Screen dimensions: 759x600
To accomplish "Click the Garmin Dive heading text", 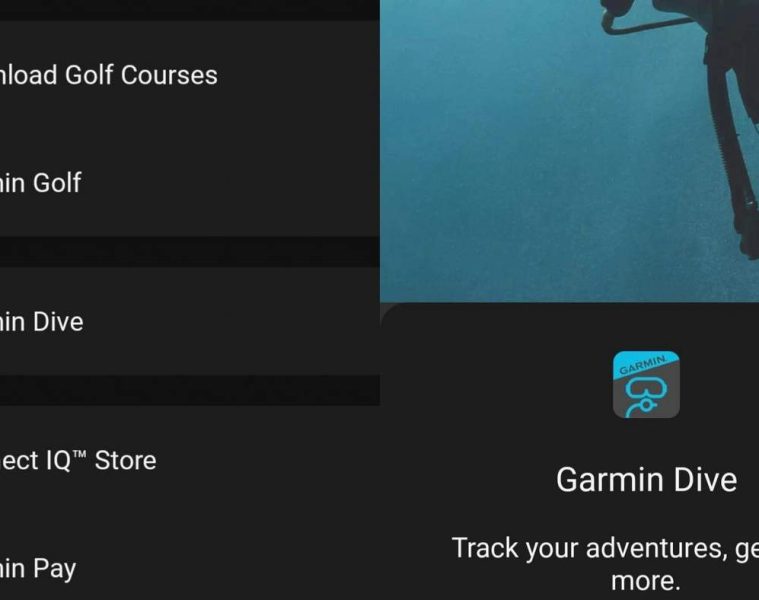I will (x=646, y=480).
